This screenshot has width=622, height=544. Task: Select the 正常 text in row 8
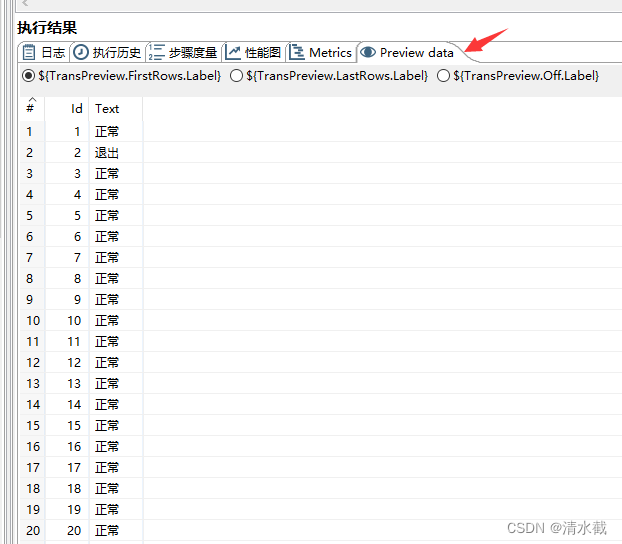[107, 279]
